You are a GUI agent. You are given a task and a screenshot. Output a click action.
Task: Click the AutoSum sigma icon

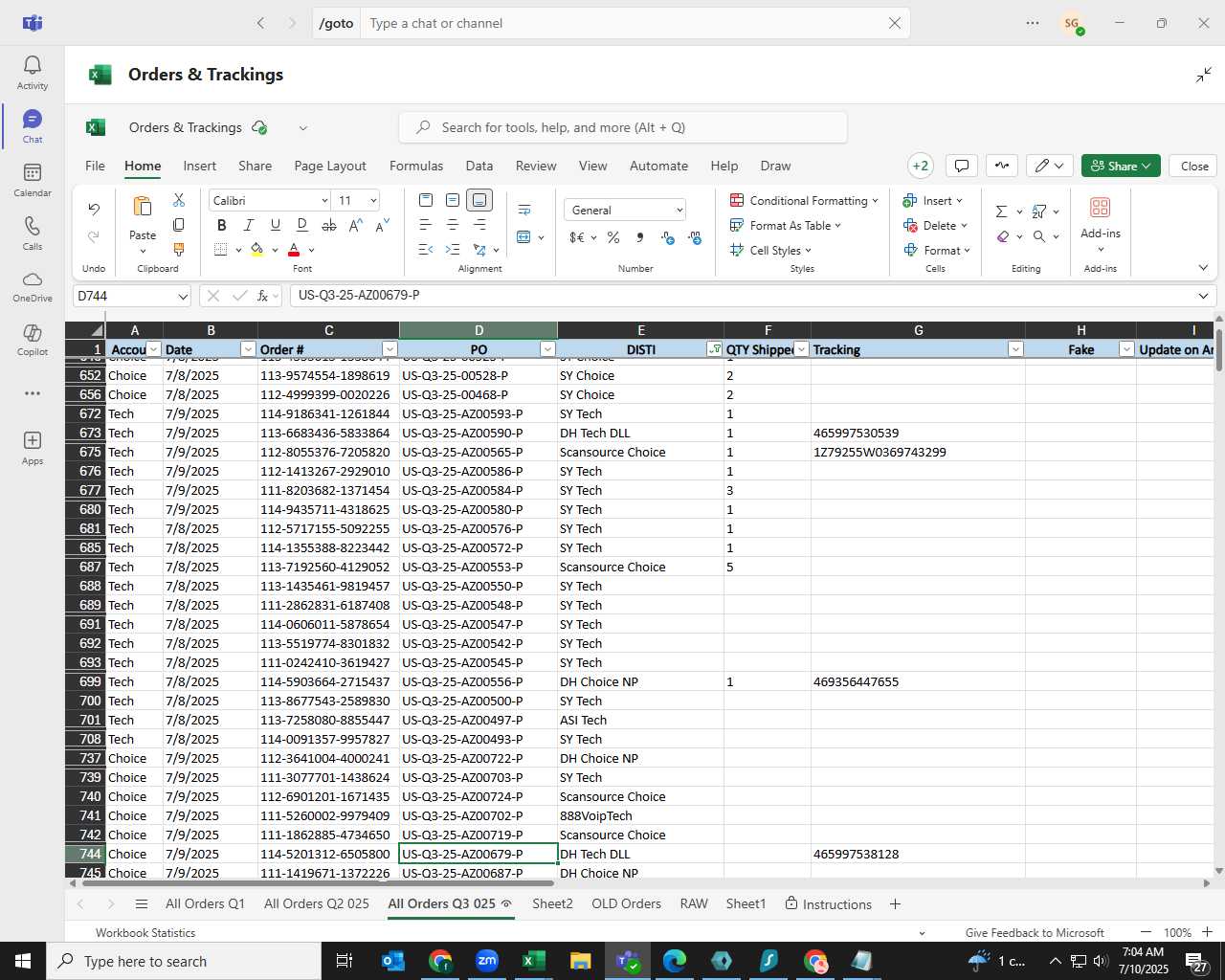point(1001,212)
